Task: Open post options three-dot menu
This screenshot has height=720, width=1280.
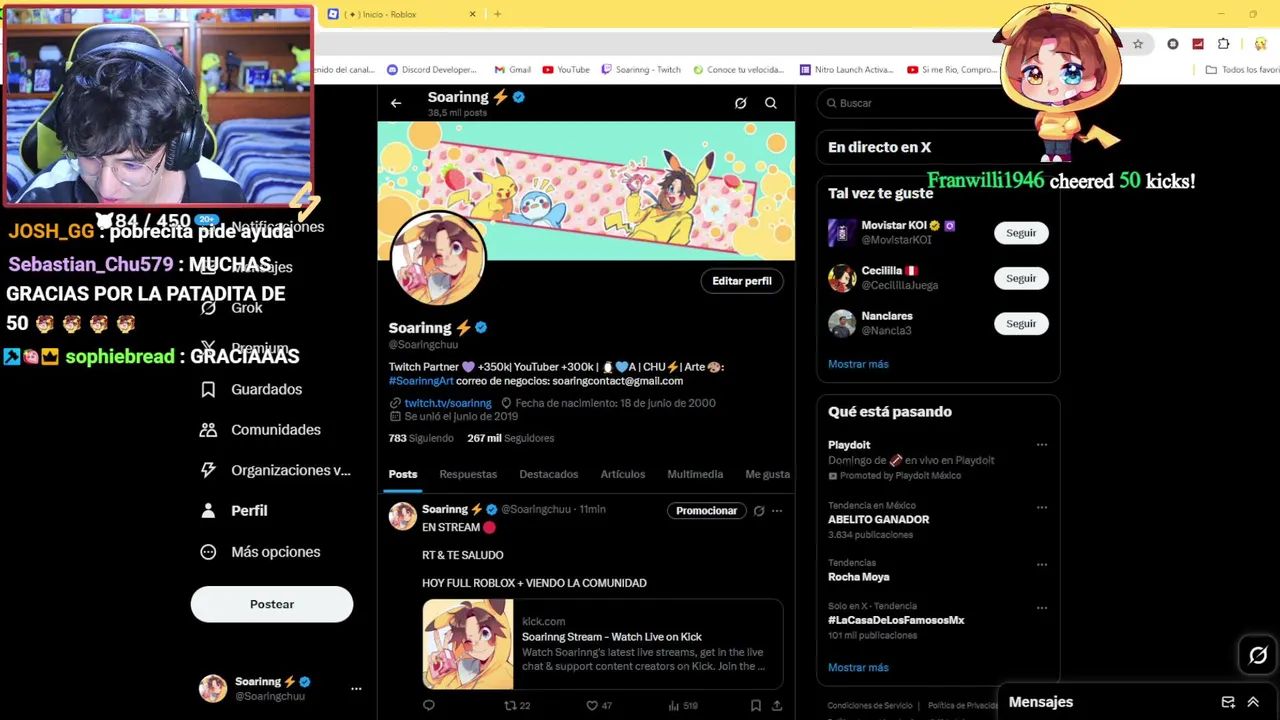Action: click(x=777, y=511)
